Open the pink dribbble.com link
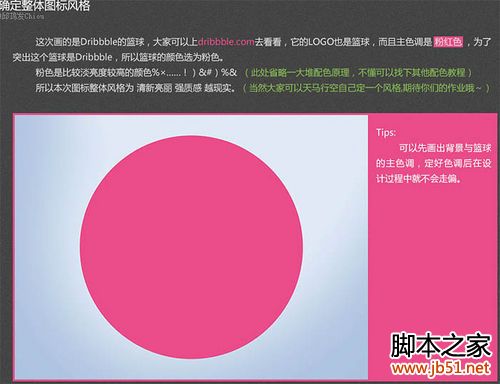The height and width of the screenshot is (384, 500). (226, 42)
